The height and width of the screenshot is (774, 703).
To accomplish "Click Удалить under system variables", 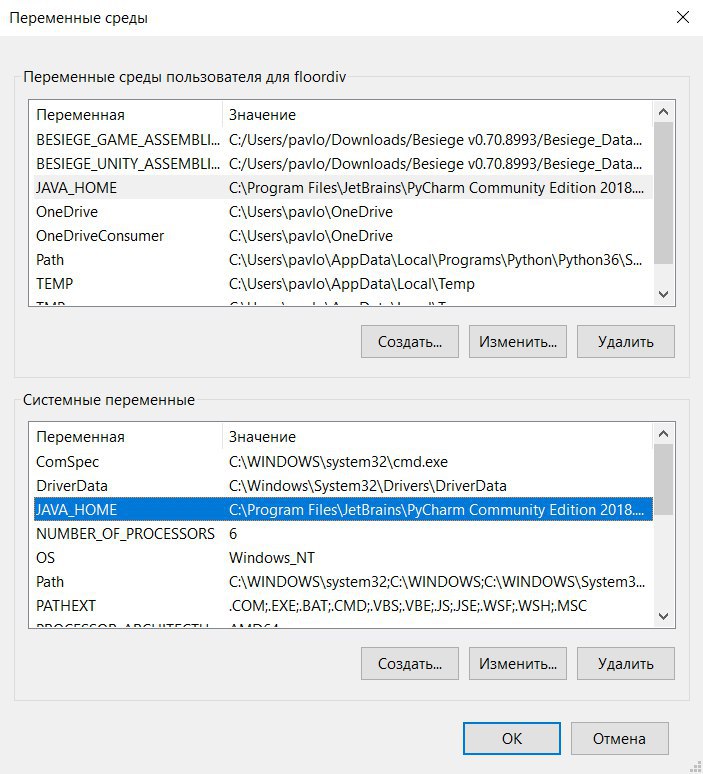I will pos(626,663).
